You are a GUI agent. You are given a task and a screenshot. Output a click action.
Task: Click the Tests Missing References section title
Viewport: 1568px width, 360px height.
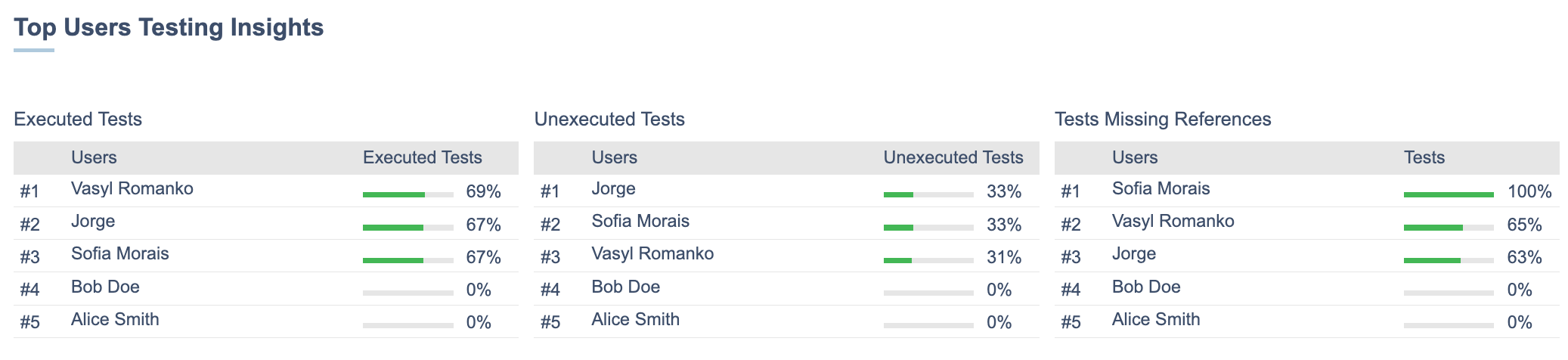(x=1163, y=119)
